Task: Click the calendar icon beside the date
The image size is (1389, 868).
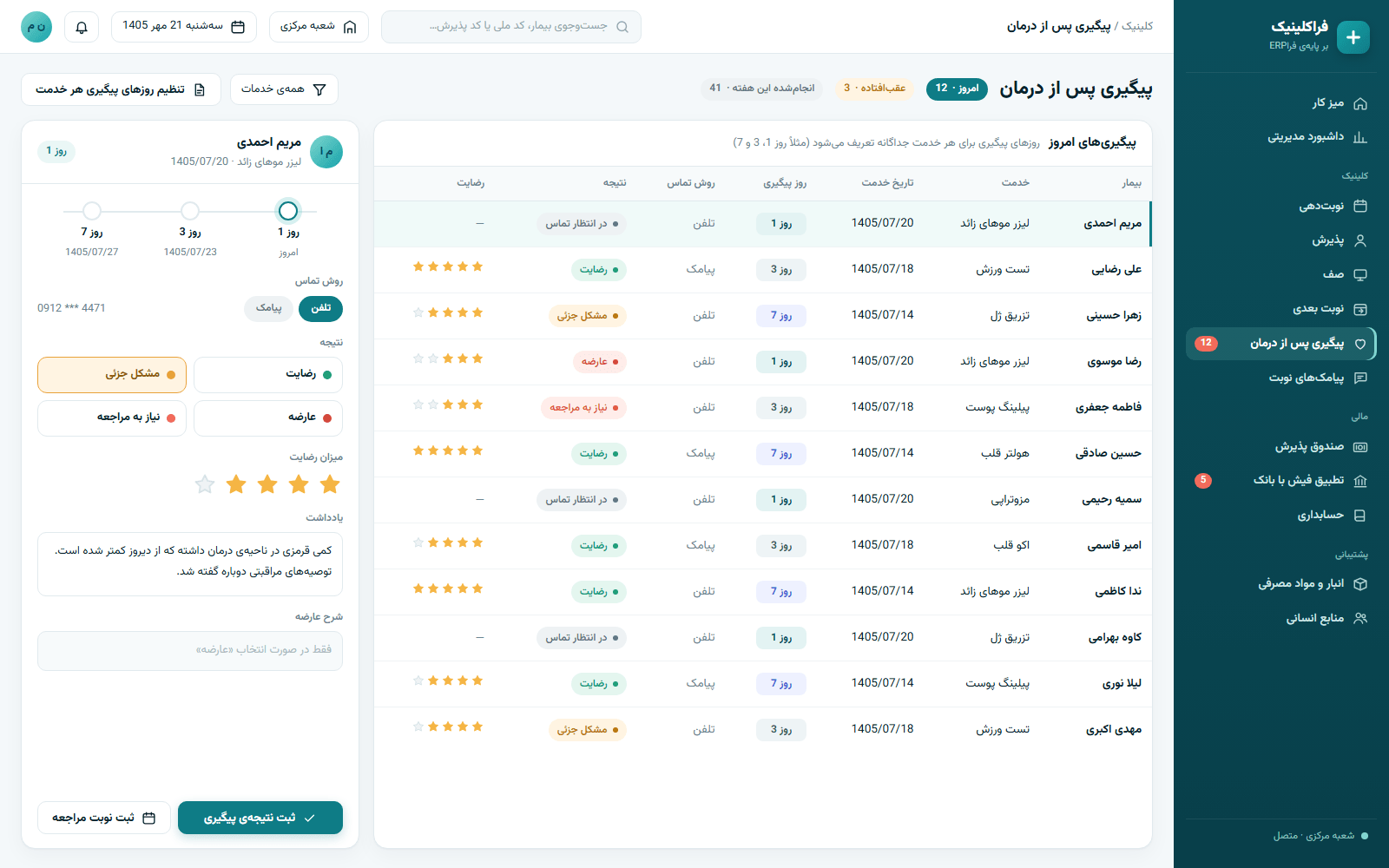Action: pos(238,27)
